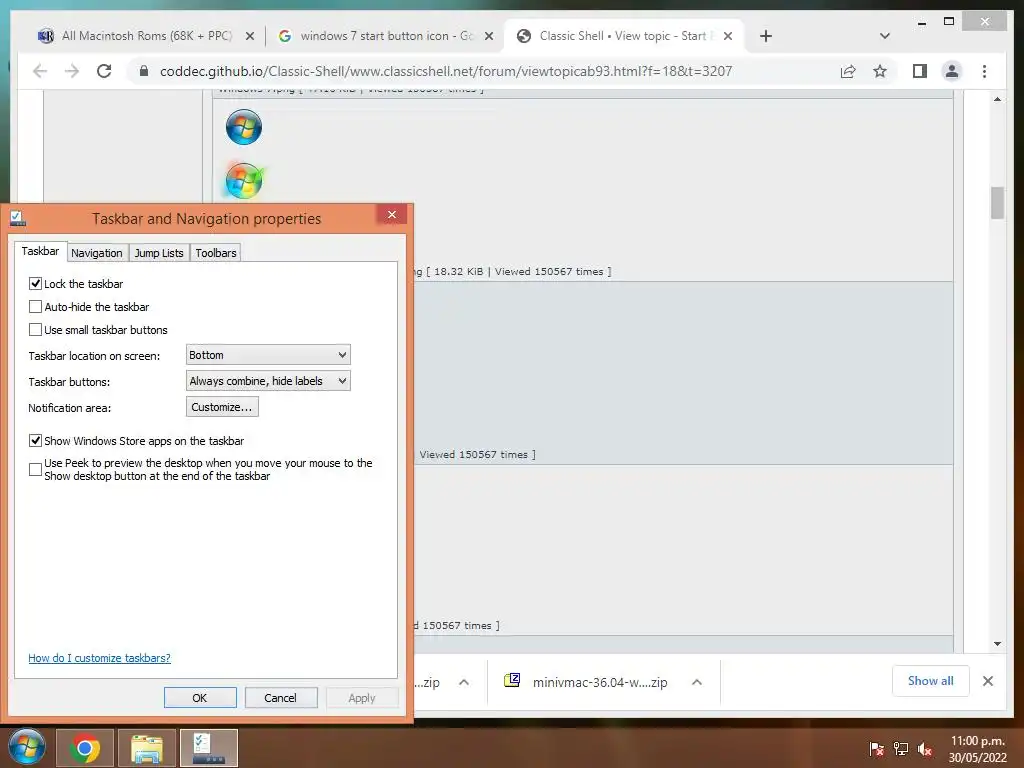Click the first Windows 7 orb image
This screenshot has width=1024, height=768.
[x=244, y=127]
